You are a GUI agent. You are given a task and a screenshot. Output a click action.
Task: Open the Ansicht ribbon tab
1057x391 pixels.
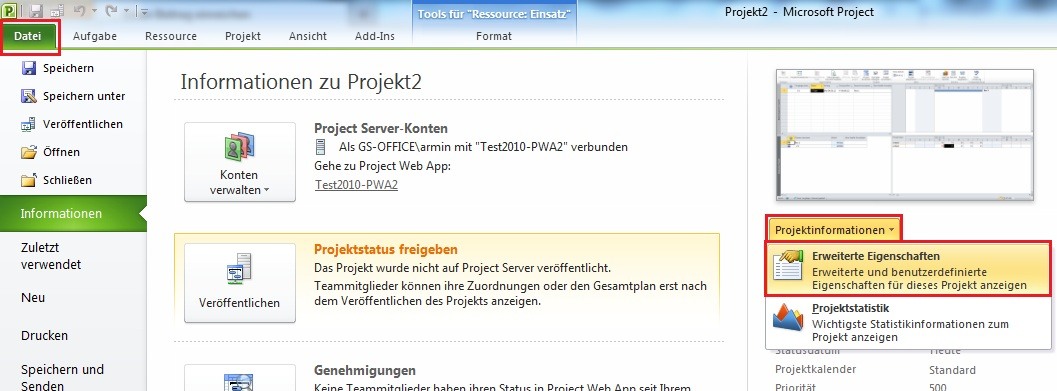307,36
